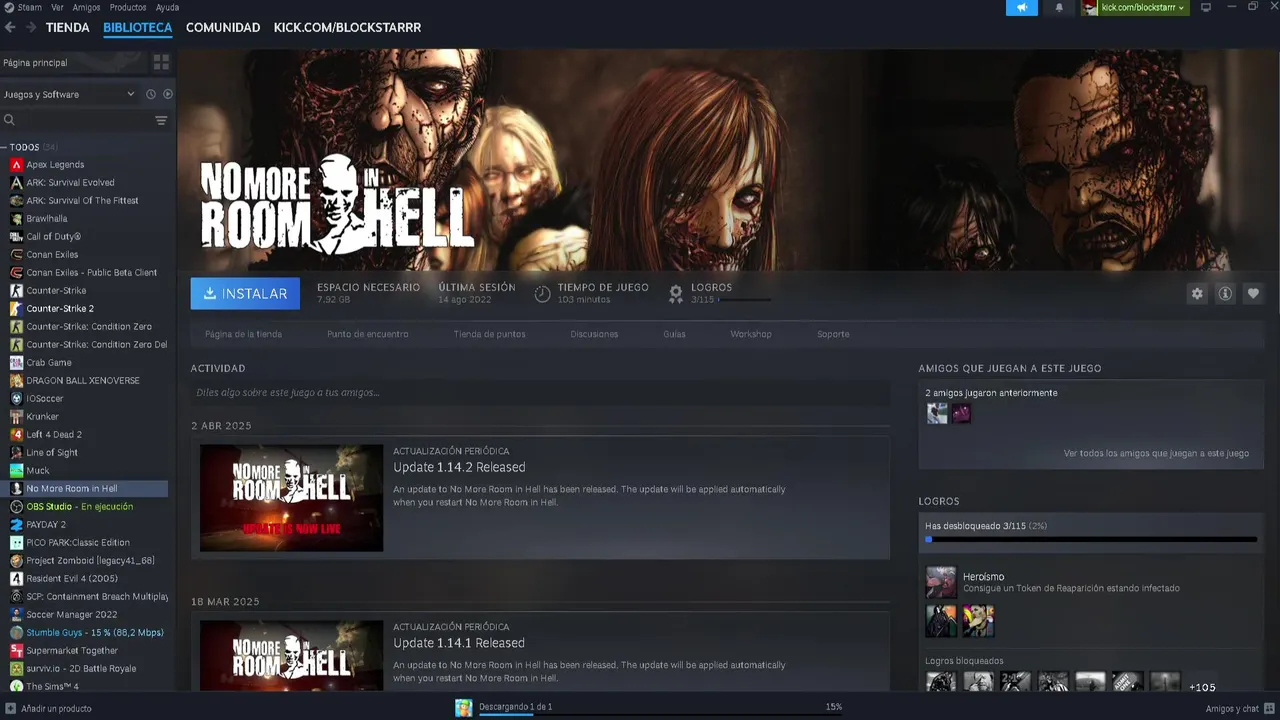Go to the TIENDA tab
Viewport: 1280px width, 720px height.
coord(68,27)
